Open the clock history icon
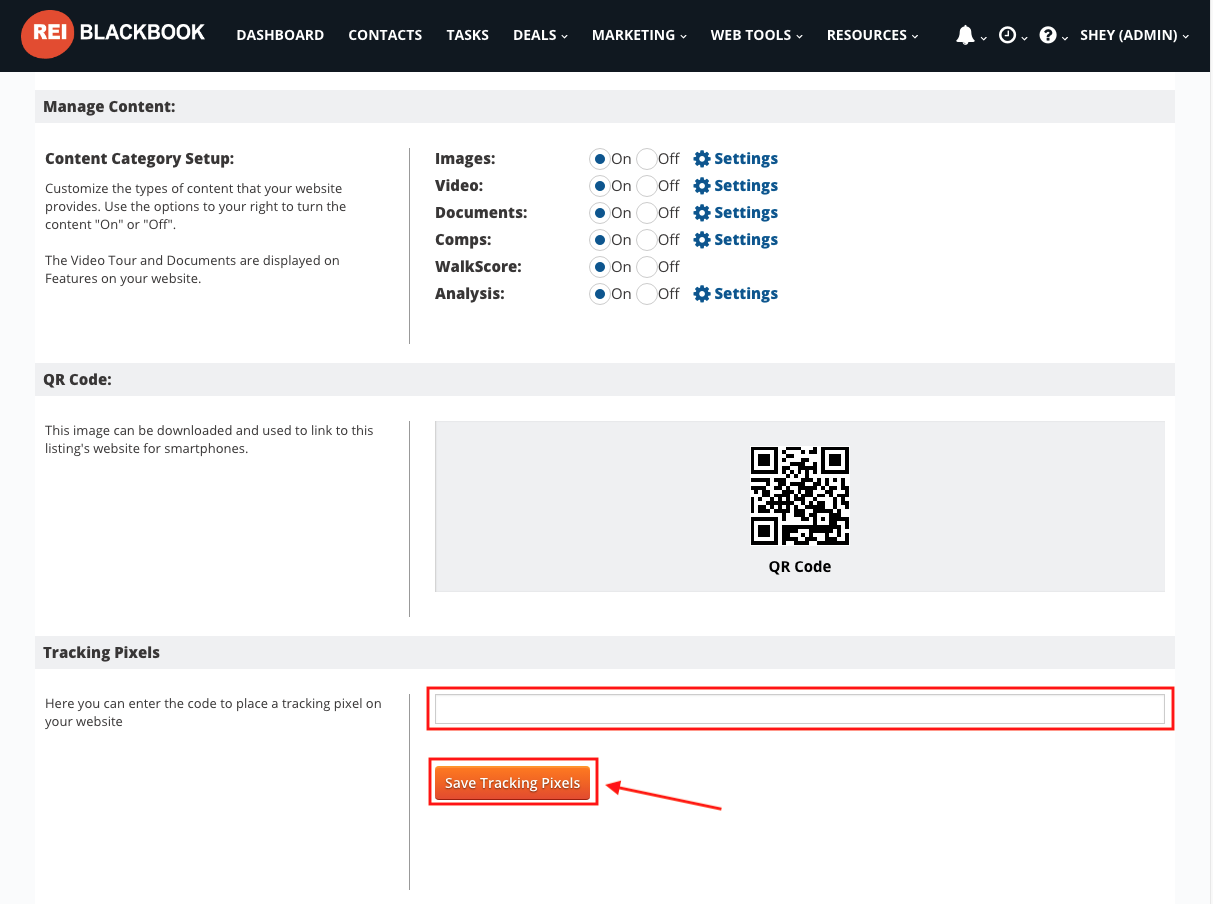1213x904 pixels. (1007, 35)
